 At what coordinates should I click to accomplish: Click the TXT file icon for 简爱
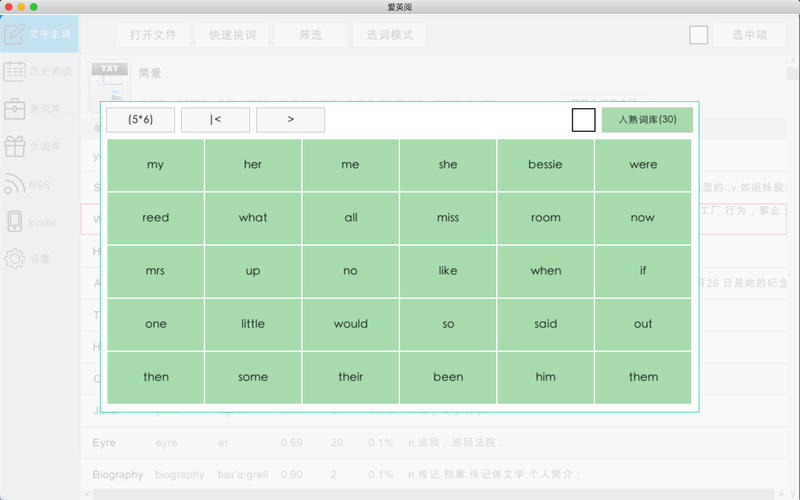(109, 80)
